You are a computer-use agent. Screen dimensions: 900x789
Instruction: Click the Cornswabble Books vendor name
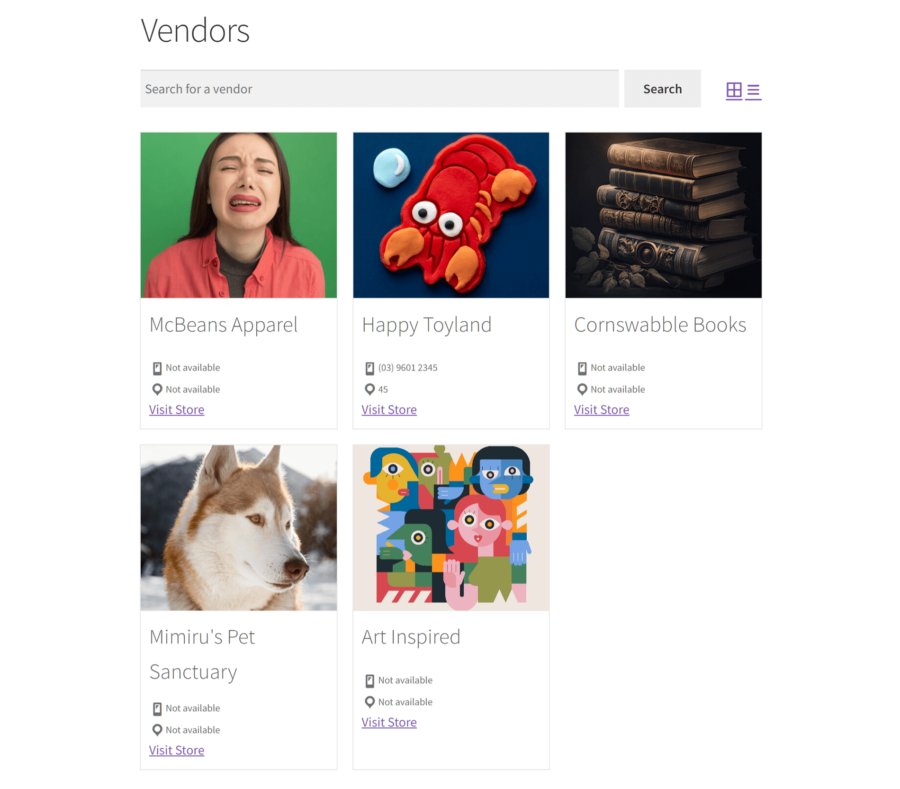tap(659, 324)
